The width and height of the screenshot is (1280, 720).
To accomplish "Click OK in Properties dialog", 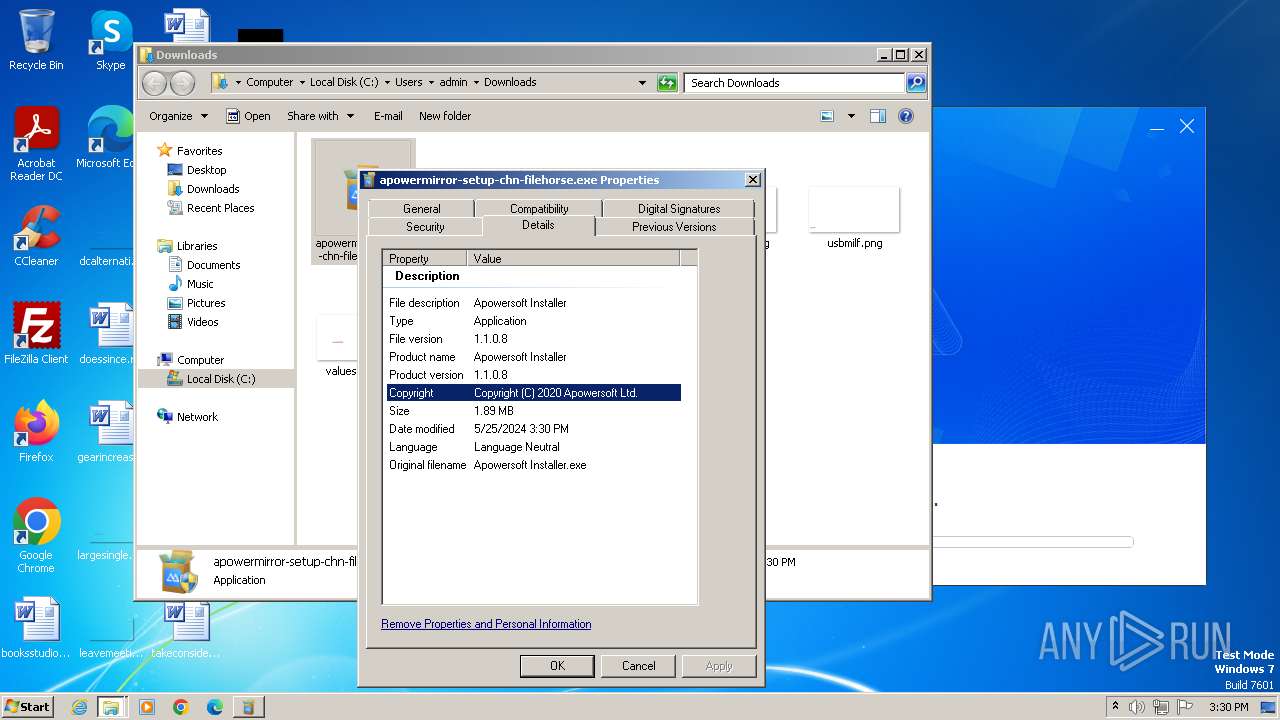I will 557,666.
